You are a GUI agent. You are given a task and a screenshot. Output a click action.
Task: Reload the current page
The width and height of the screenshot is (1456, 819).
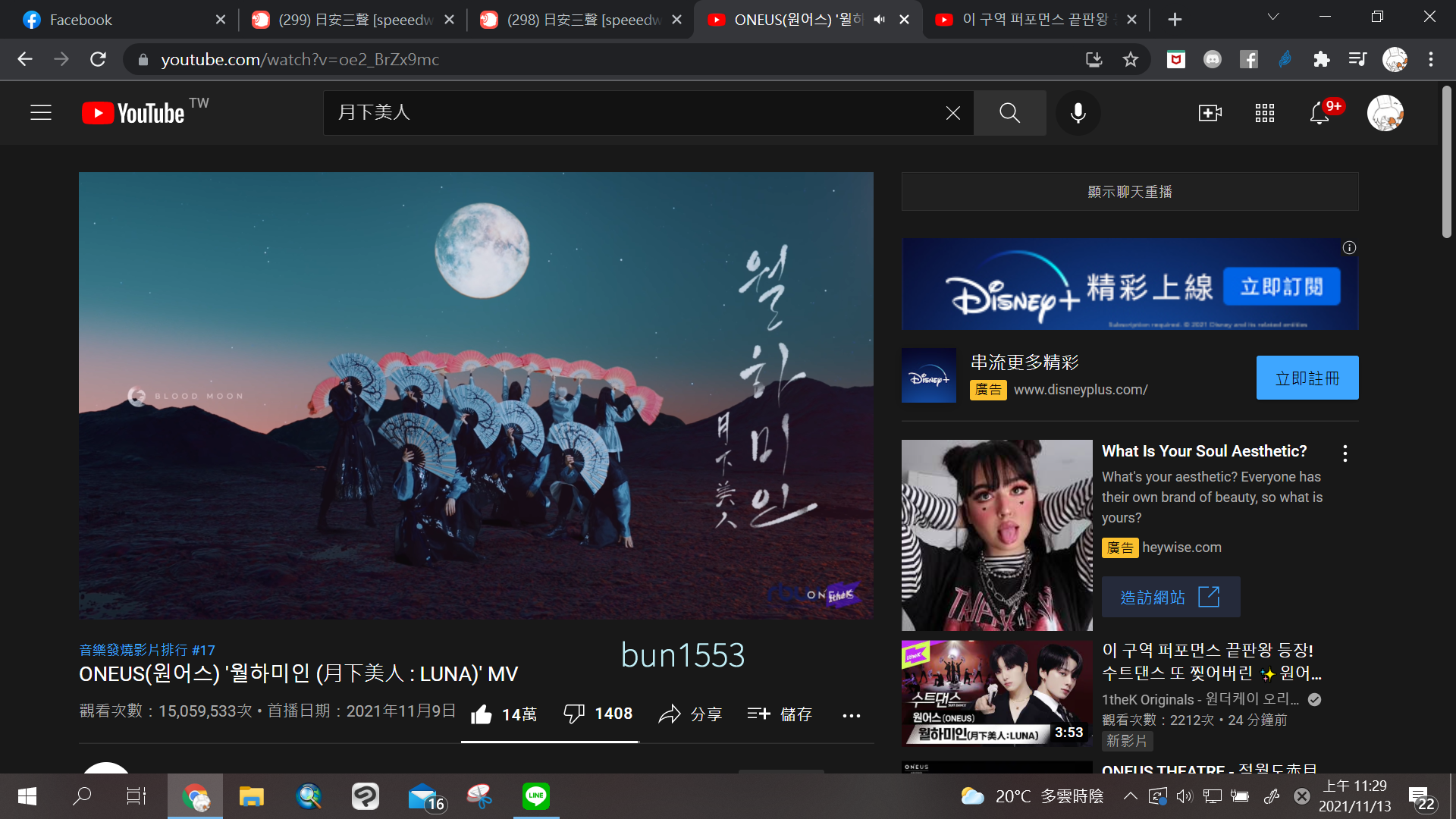(98, 59)
